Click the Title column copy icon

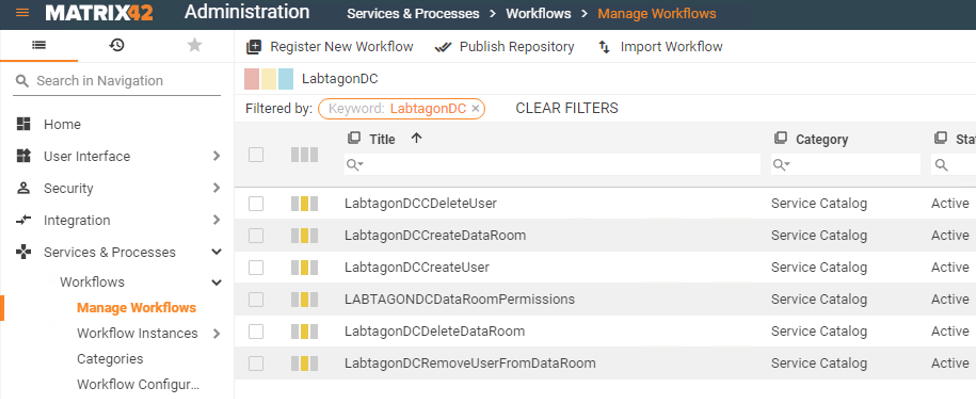(x=354, y=138)
